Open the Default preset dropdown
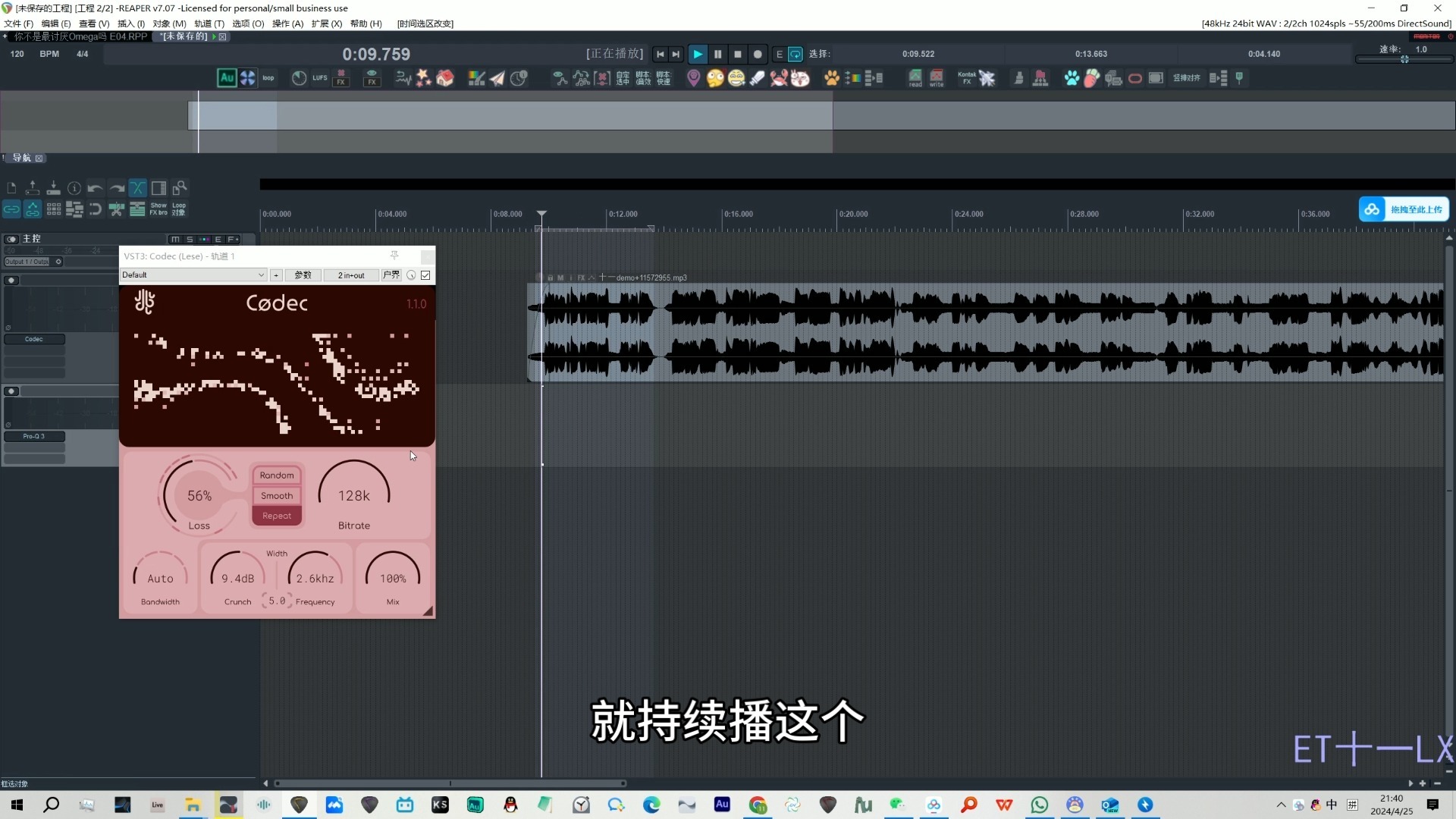The height and width of the screenshot is (819, 1456). point(193,275)
